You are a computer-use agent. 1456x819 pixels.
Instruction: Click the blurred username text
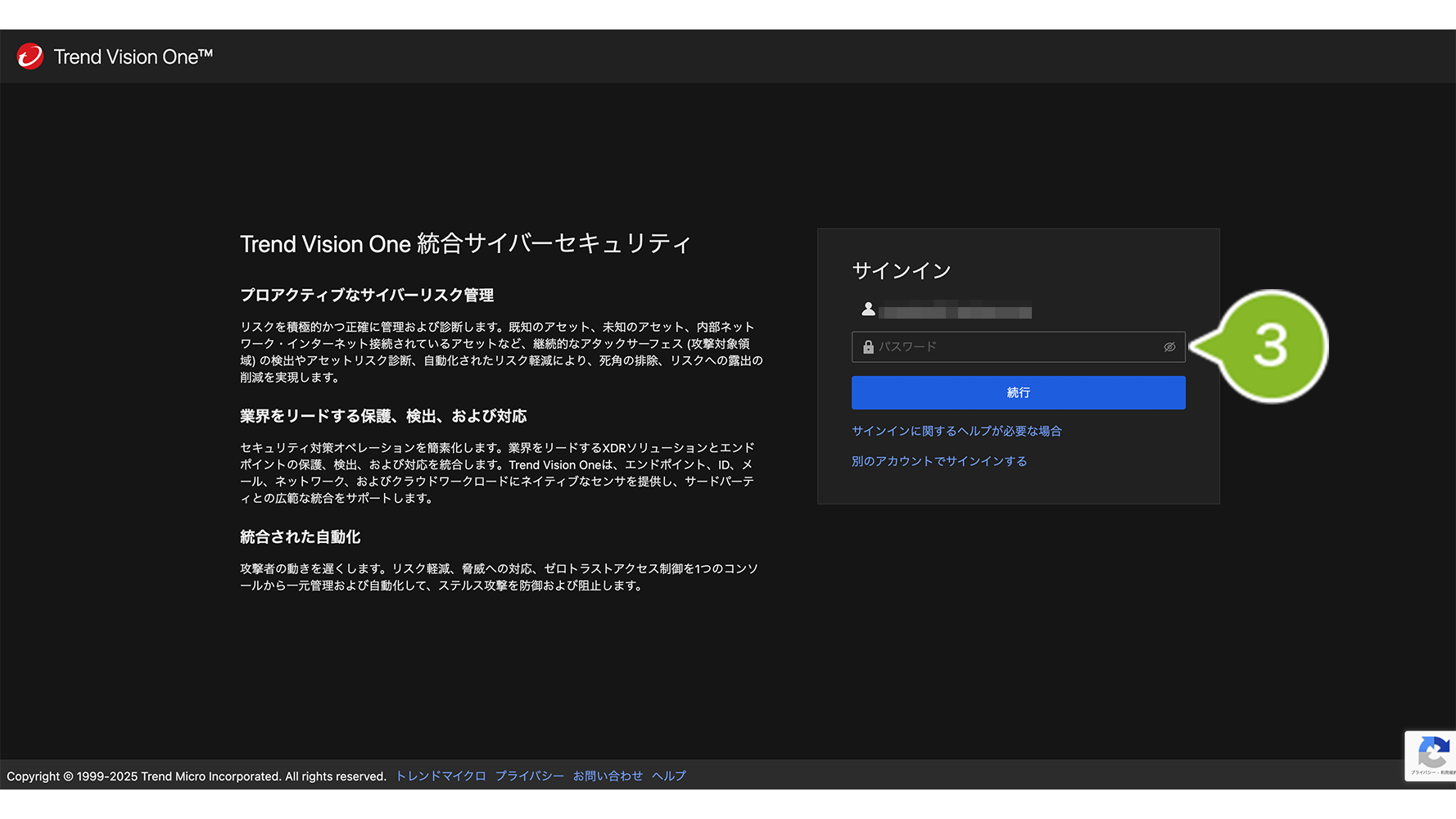point(955,312)
